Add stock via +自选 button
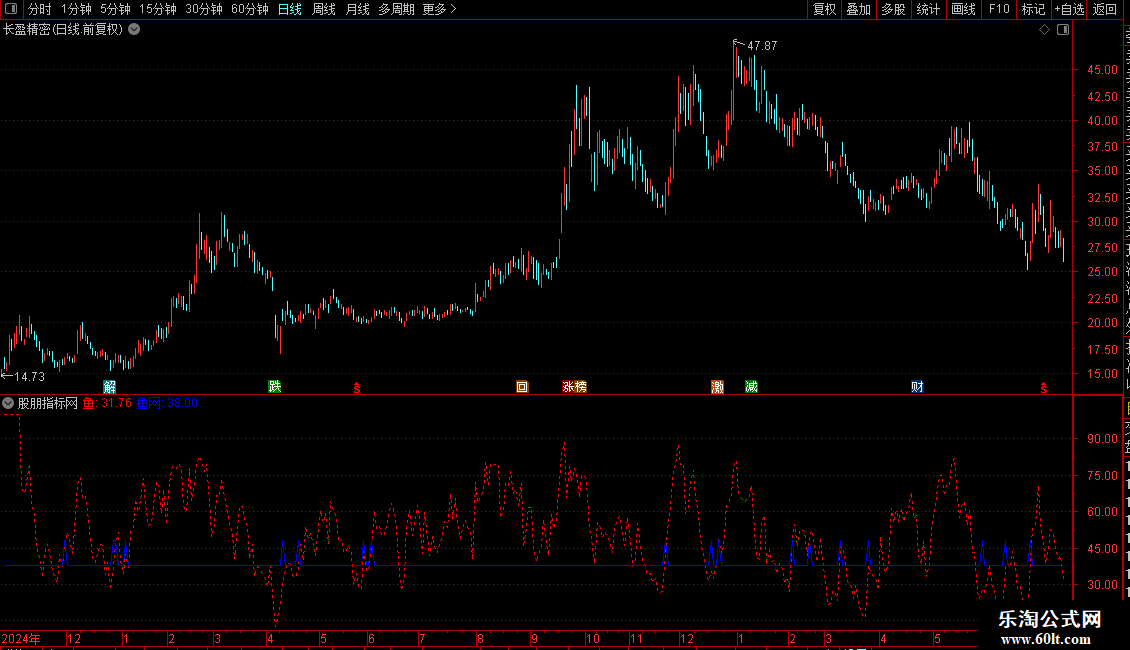The width and height of the screenshot is (1130, 650). pos(1069,9)
